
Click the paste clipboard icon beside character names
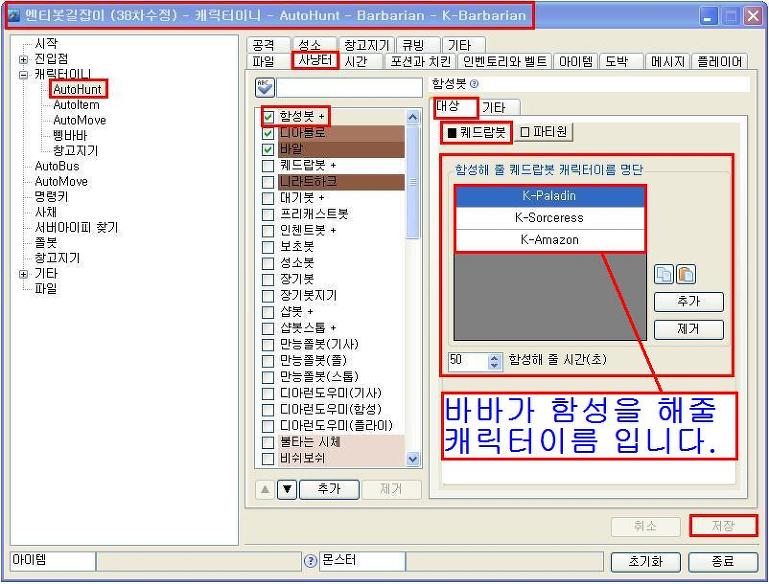686,274
